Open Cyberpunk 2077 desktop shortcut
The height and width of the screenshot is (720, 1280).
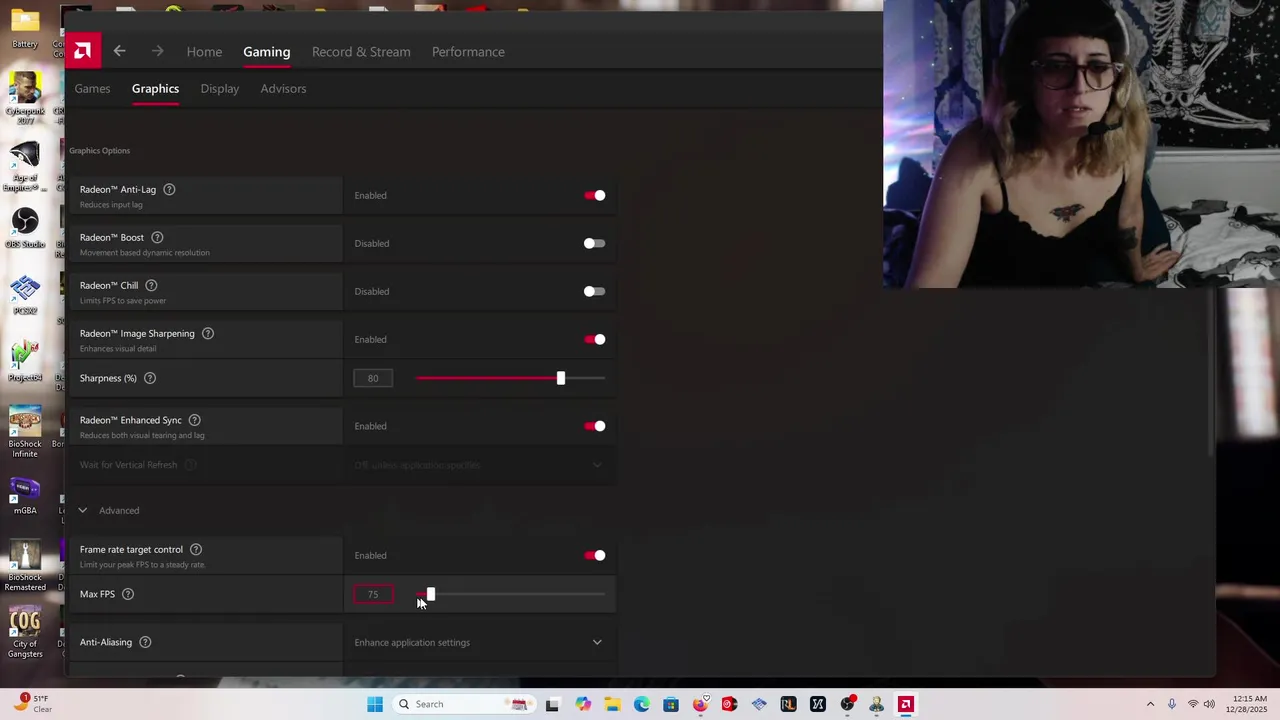coord(25,98)
